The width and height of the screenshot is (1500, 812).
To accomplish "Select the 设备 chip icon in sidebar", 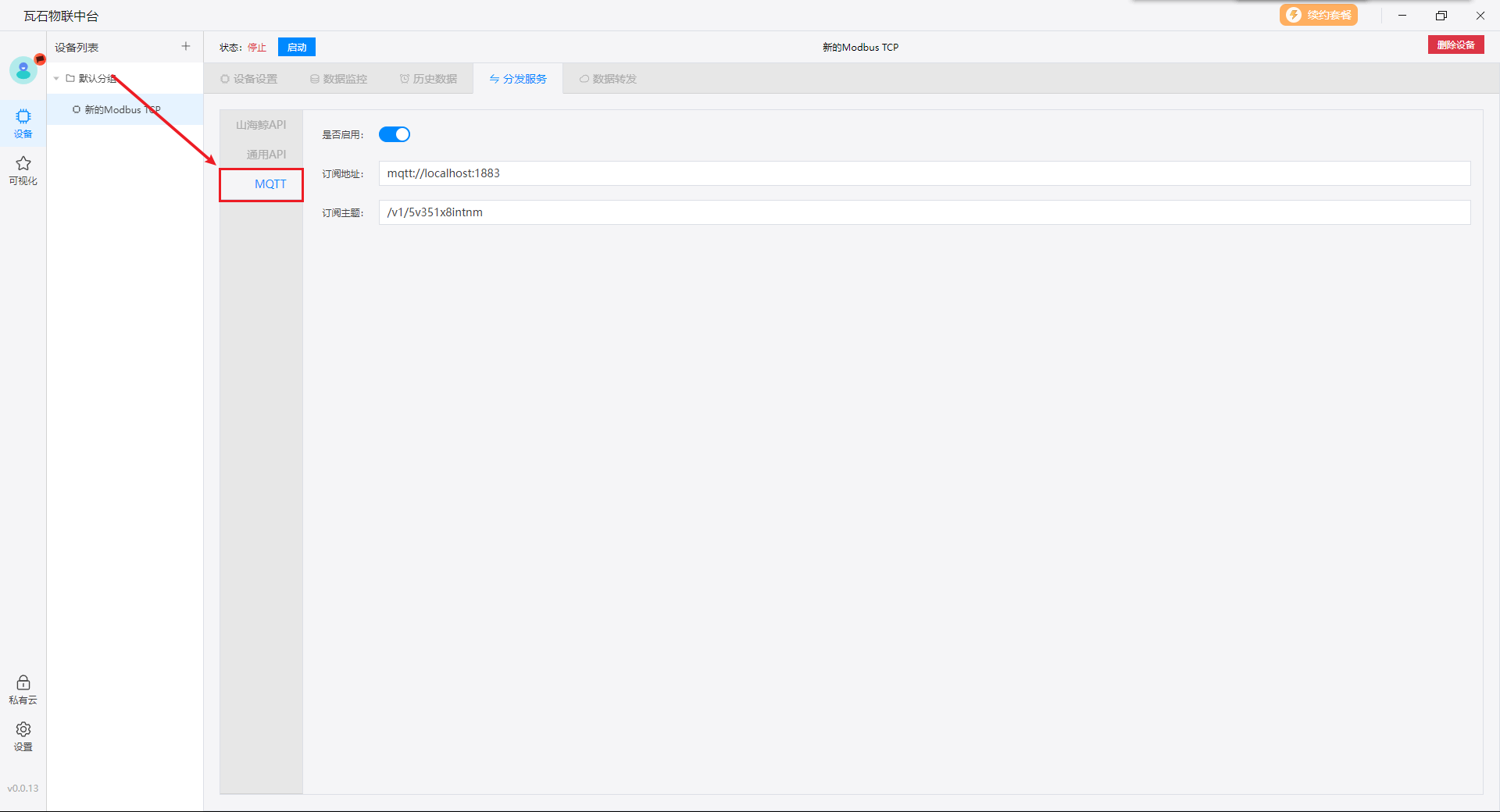I will point(23,117).
